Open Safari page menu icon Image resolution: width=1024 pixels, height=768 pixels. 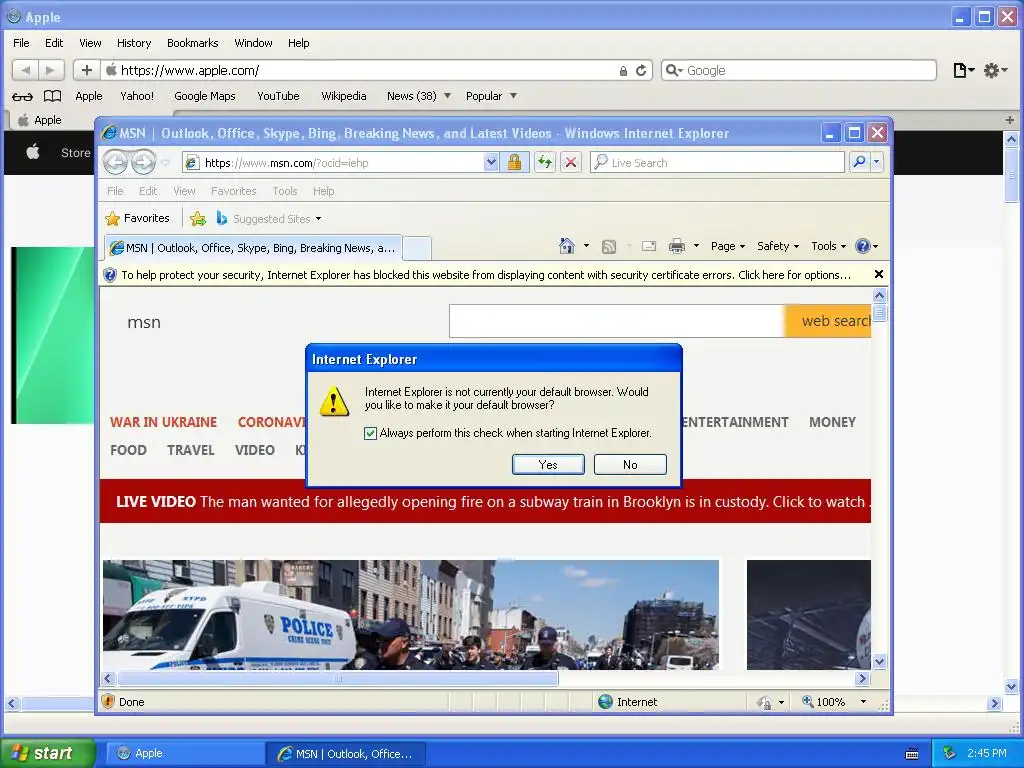pyautogui.click(x=963, y=70)
